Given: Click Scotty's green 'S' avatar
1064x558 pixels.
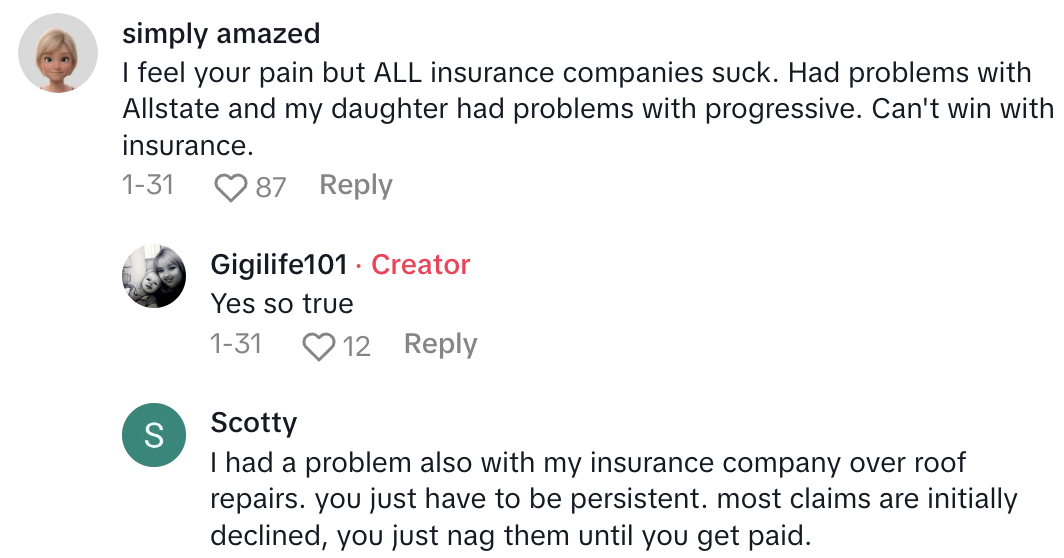Looking at the screenshot, I should point(154,435).
